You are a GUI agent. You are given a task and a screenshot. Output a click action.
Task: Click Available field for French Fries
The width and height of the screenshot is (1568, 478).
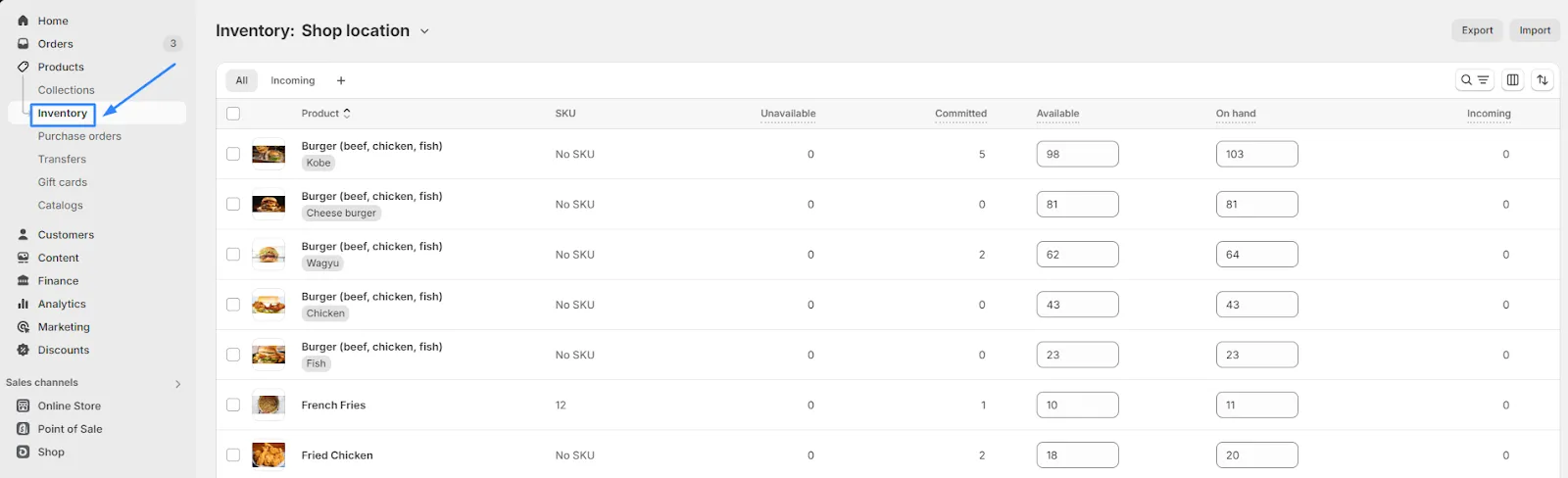pos(1077,405)
